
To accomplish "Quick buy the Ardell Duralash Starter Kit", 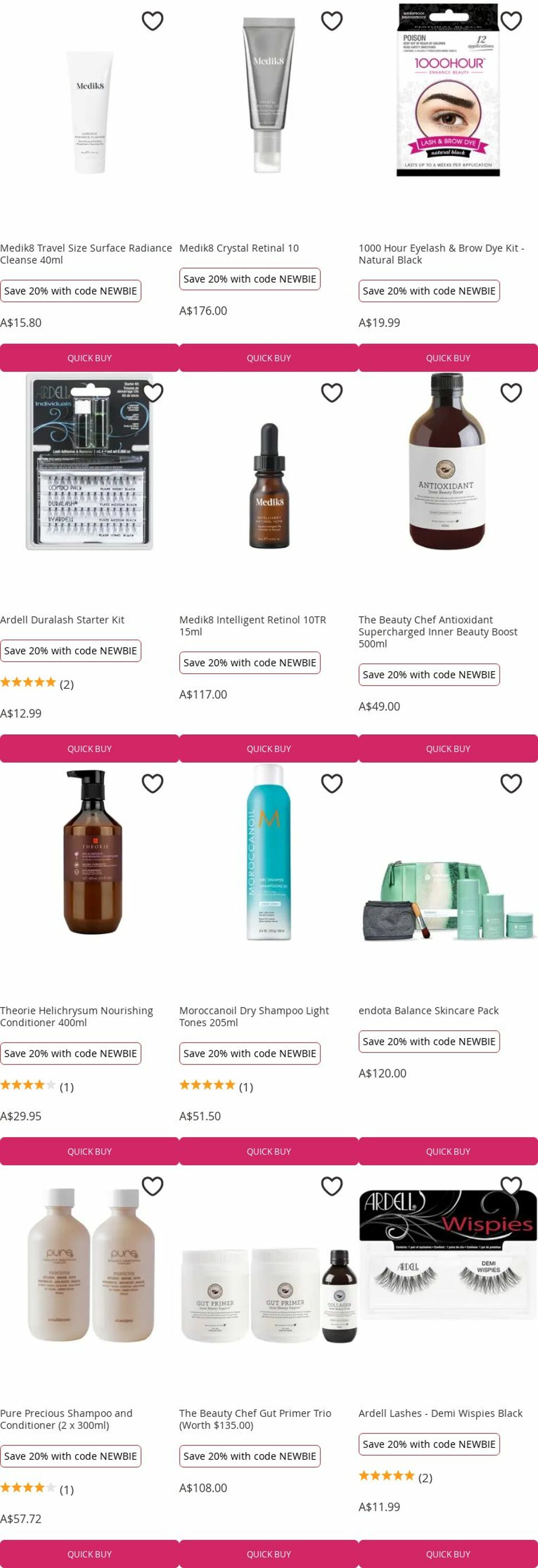I will [89, 748].
